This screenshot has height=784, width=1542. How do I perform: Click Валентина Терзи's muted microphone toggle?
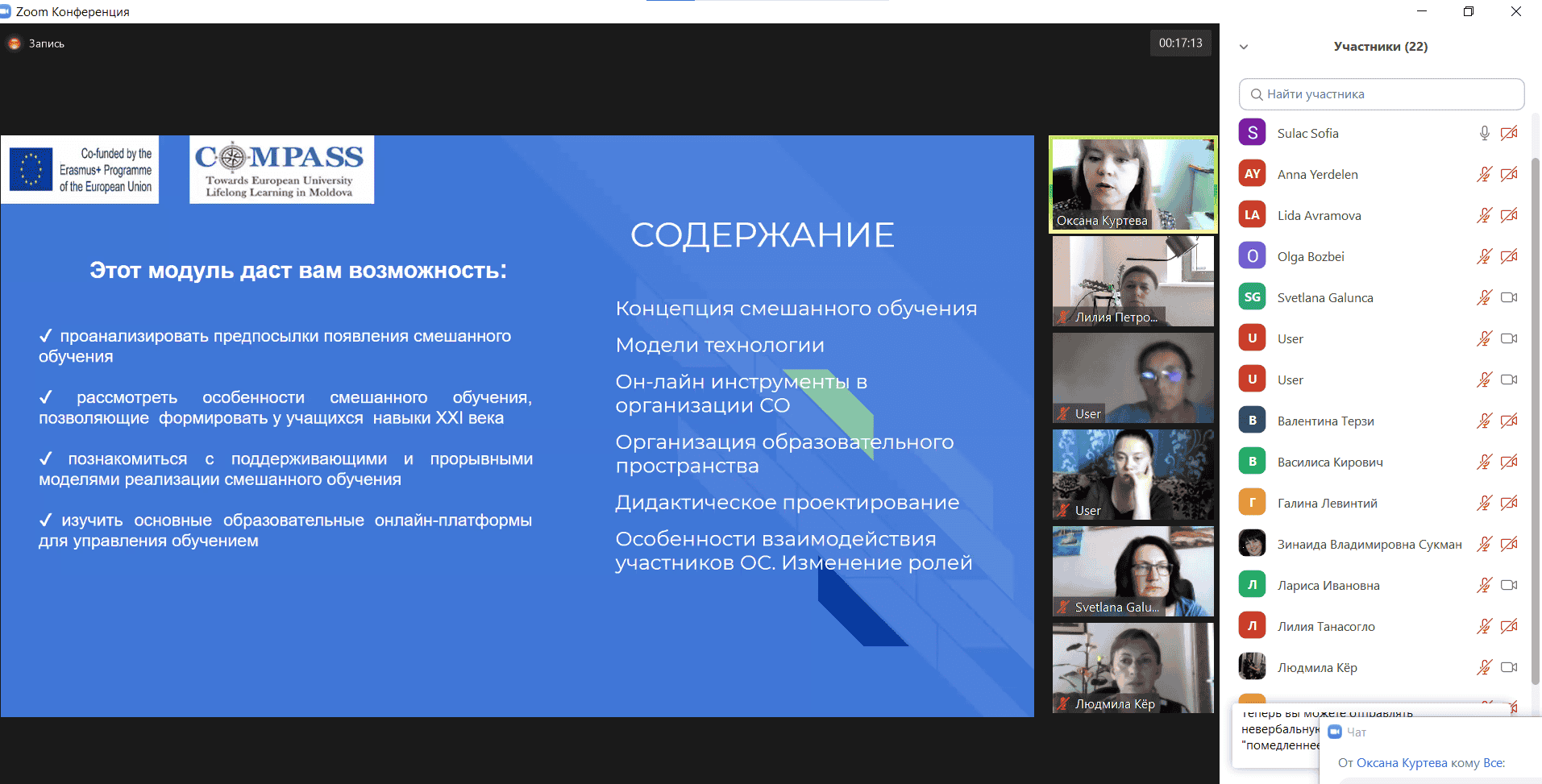[1484, 421]
